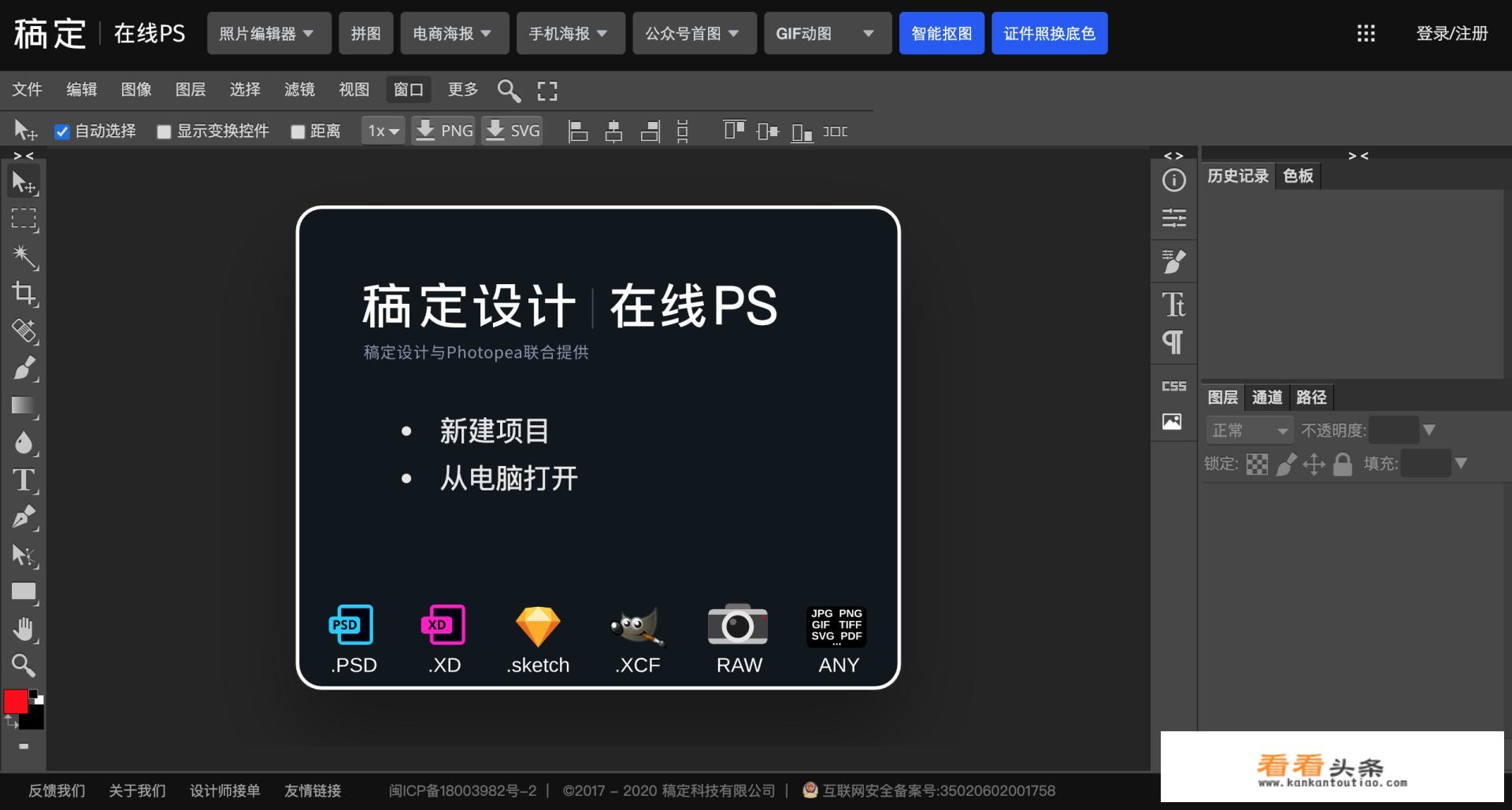Viewport: 1512px width, 810px height.
Task: Expand the 填充 fill arrow
Action: click(x=1461, y=463)
